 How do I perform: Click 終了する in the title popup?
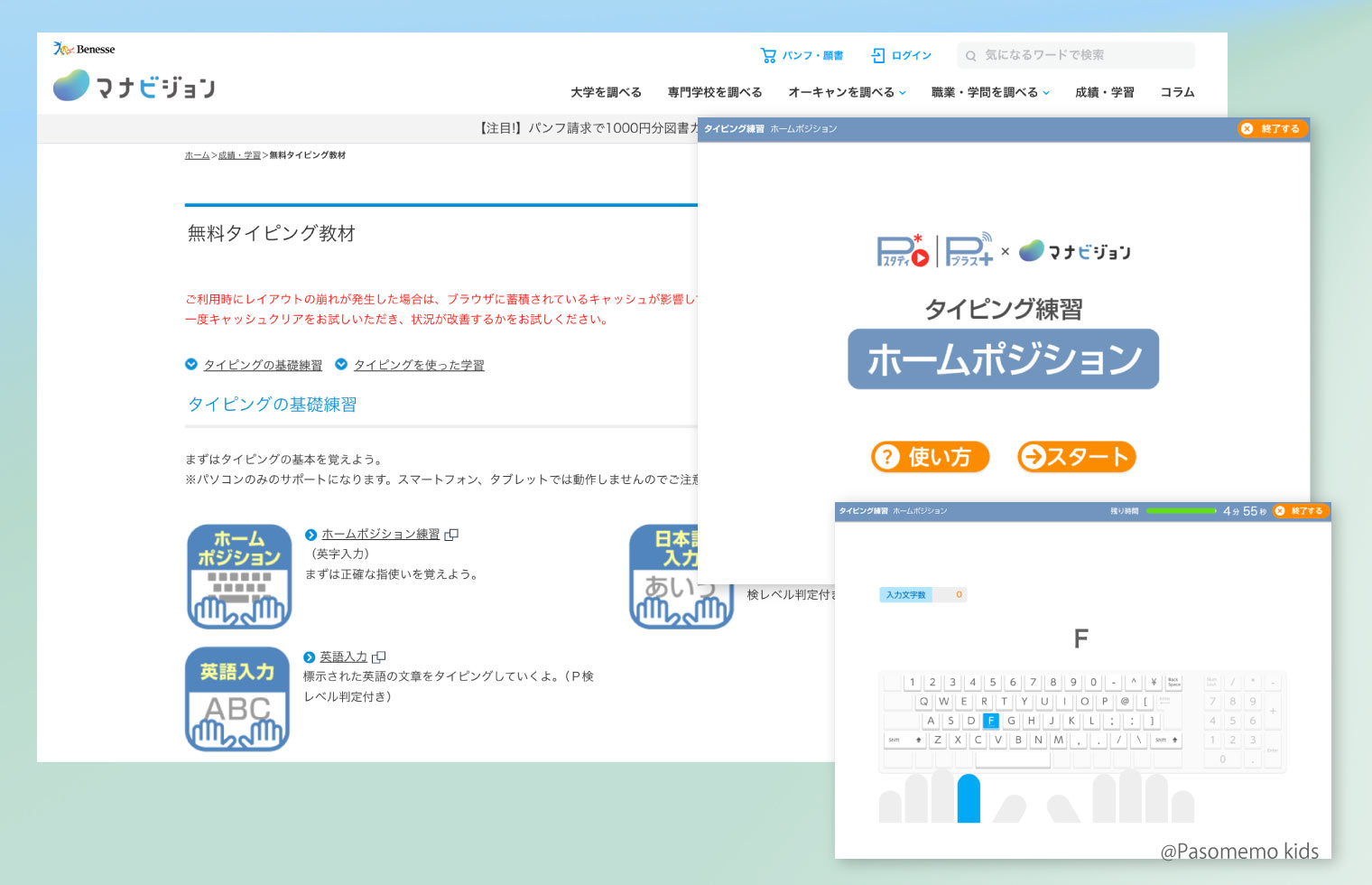(x=1272, y=129)
